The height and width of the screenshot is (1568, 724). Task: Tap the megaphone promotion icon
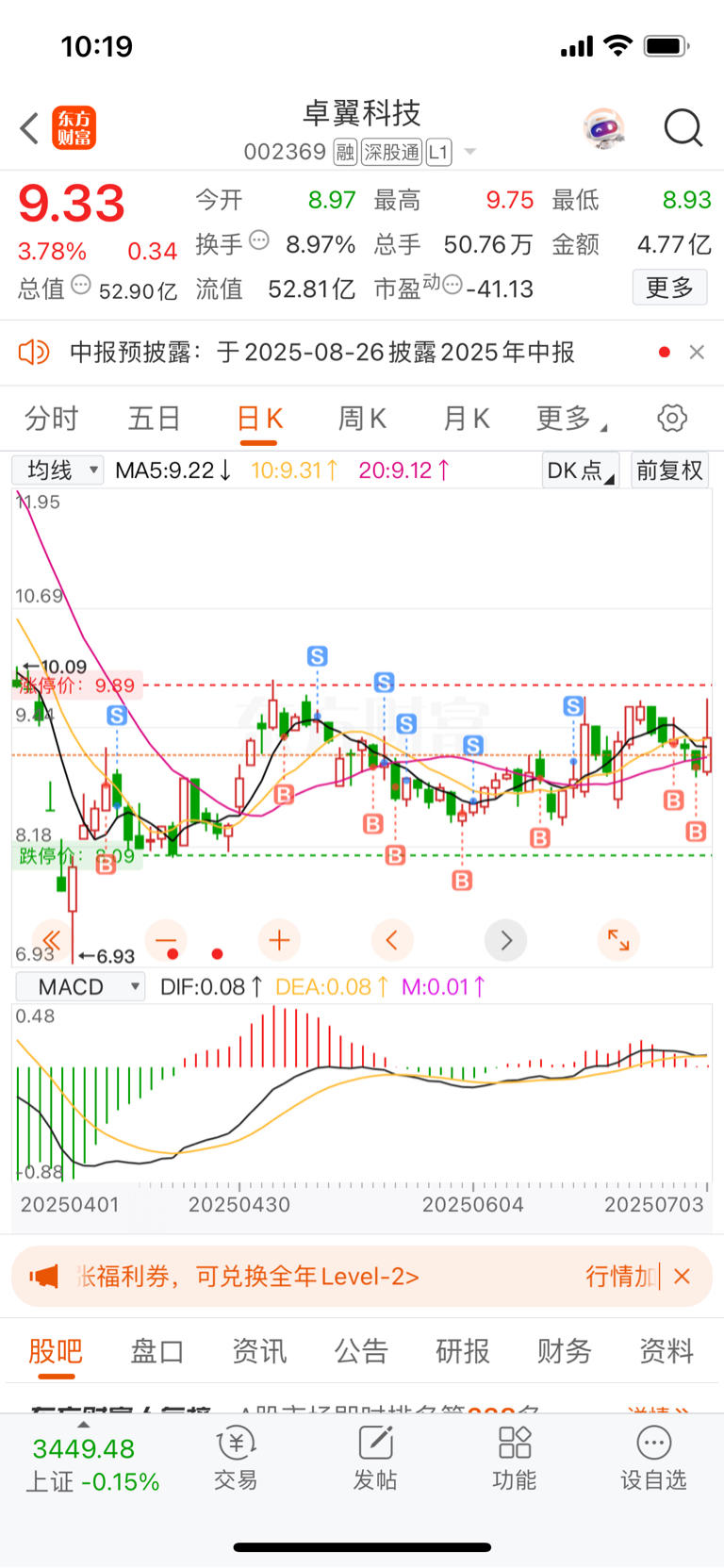[x=43, y=1277]
